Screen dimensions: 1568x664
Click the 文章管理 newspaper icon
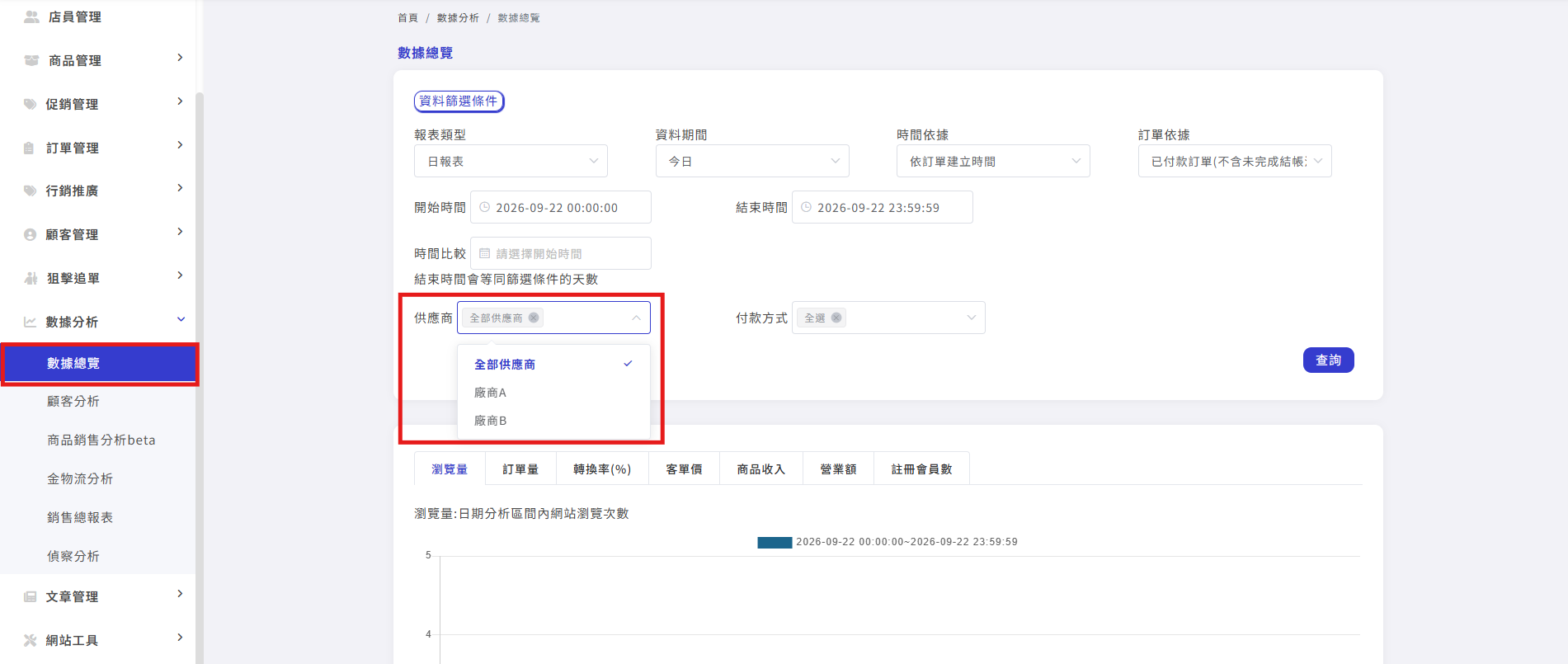point(30,596)
